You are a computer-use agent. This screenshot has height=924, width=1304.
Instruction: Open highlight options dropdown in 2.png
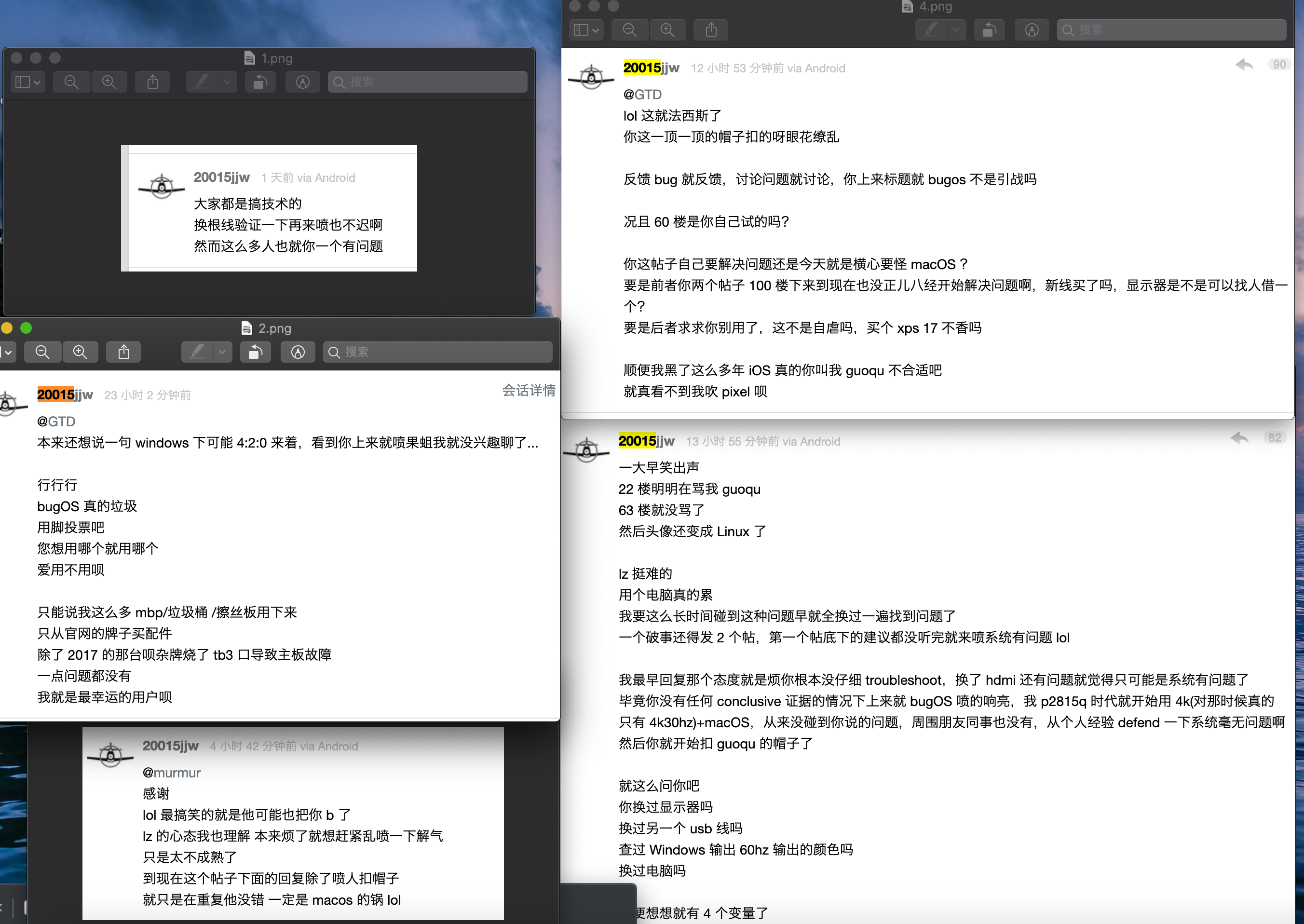pos(222,352)
